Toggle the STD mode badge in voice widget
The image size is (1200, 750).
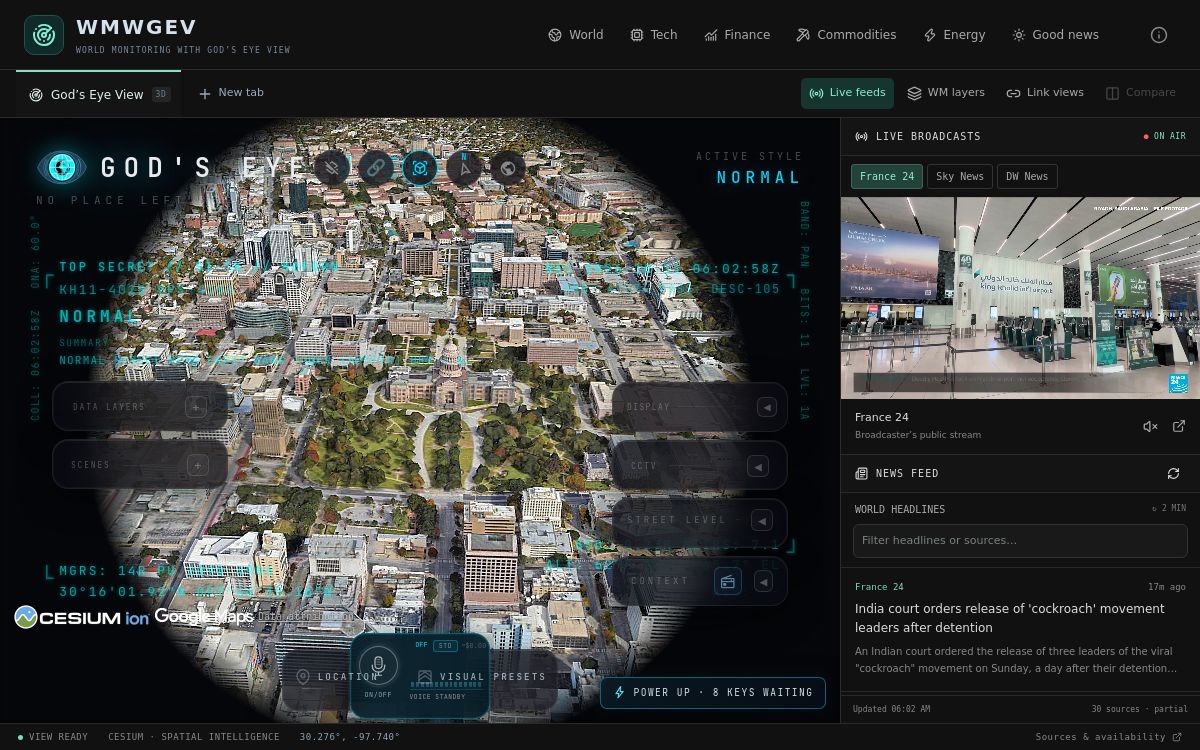445,645
